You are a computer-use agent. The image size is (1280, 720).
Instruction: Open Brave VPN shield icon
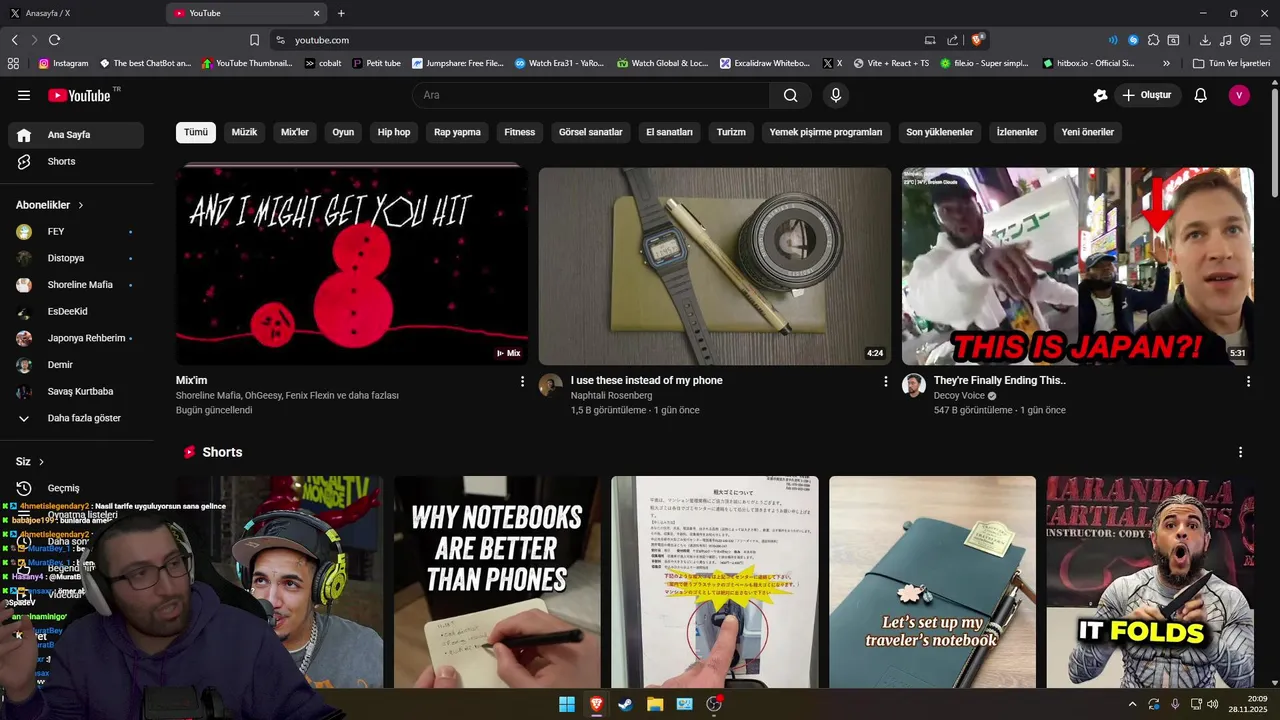tap(1245, 40)
